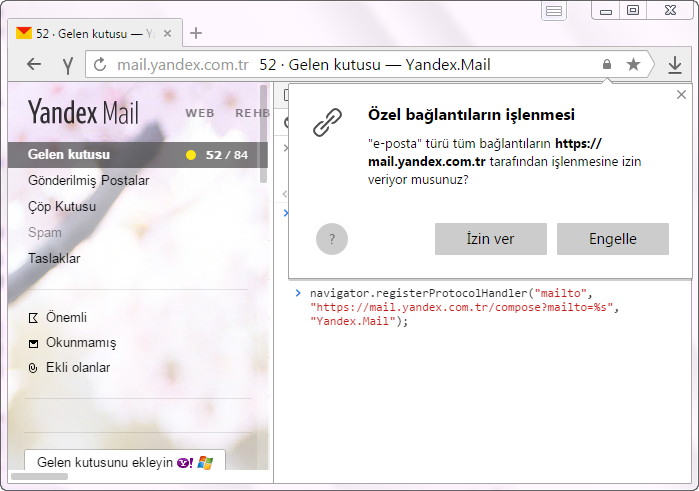Open the Taslaklar folder
The width and height of the screenshot is (699, 491).
point(54,258)
